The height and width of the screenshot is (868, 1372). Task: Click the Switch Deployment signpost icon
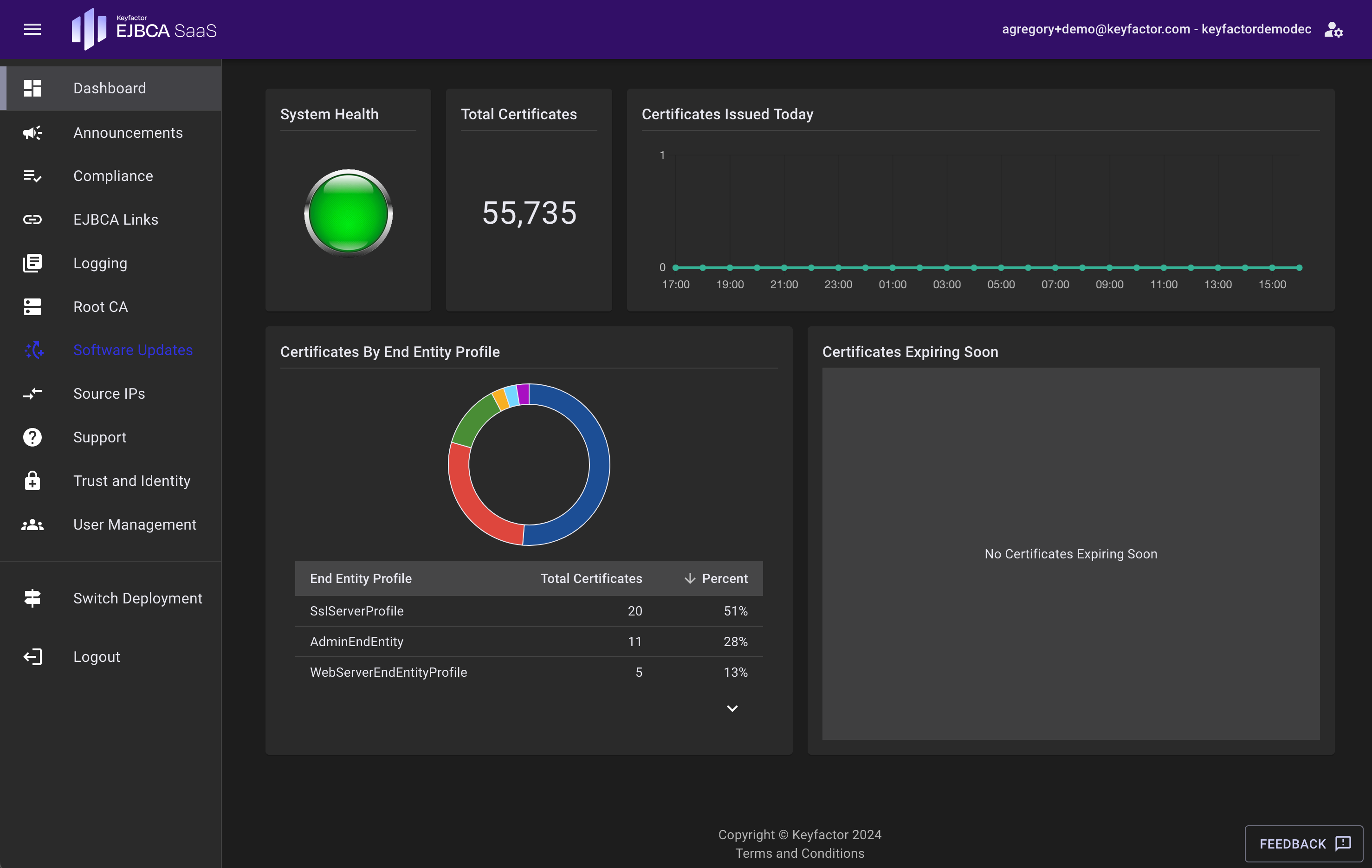coord(32,598)
